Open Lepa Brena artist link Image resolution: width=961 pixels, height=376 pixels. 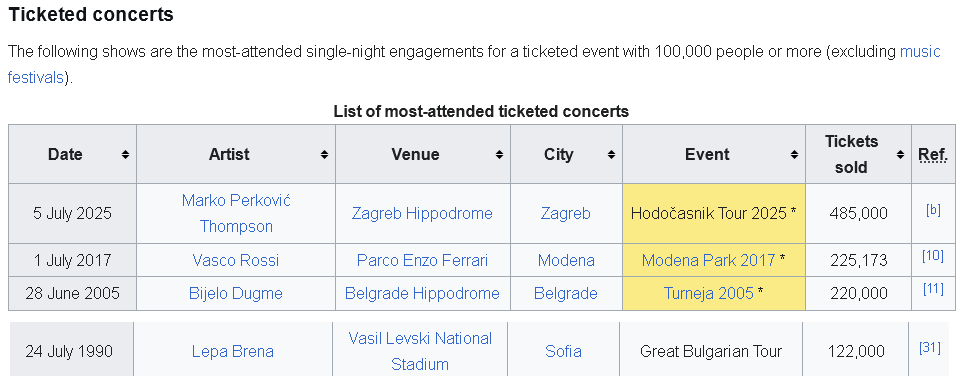tap(233, 351)
